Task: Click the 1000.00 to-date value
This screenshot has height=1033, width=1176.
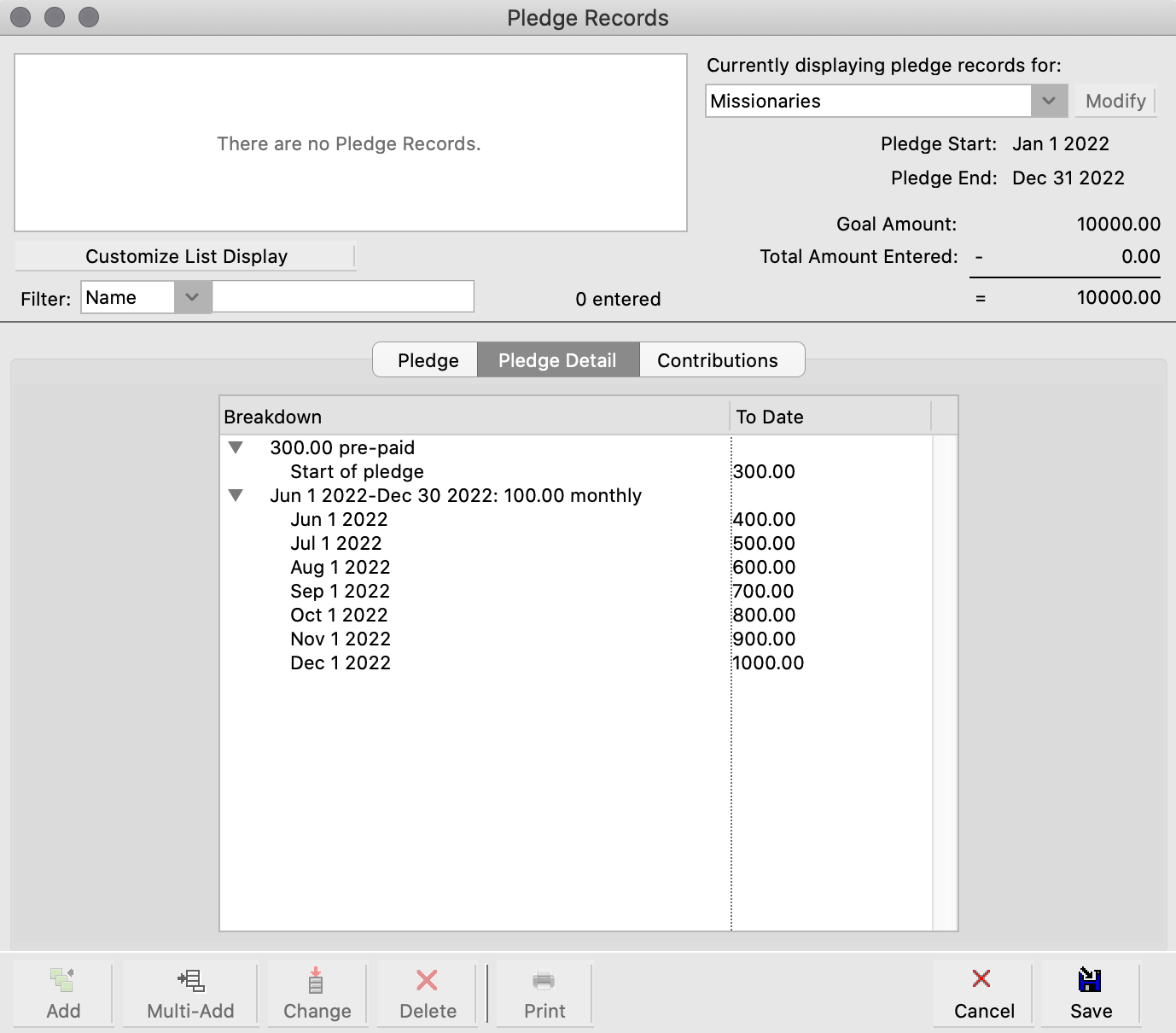Action: 768,662
